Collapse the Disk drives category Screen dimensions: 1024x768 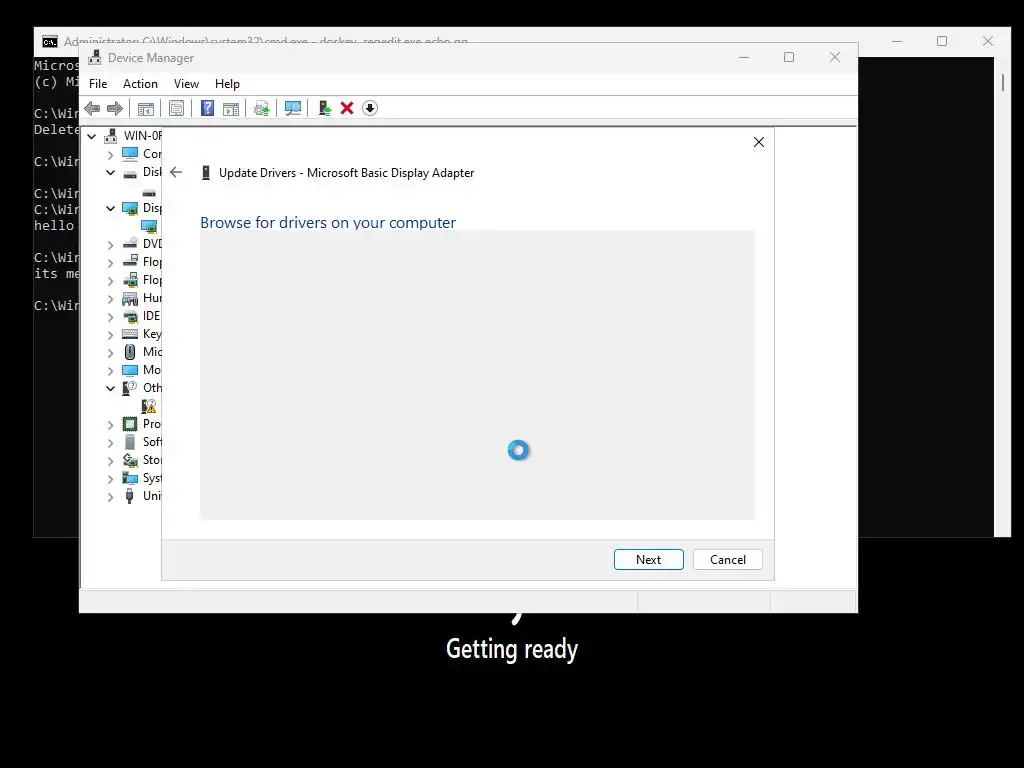click(x=110, y=172)
